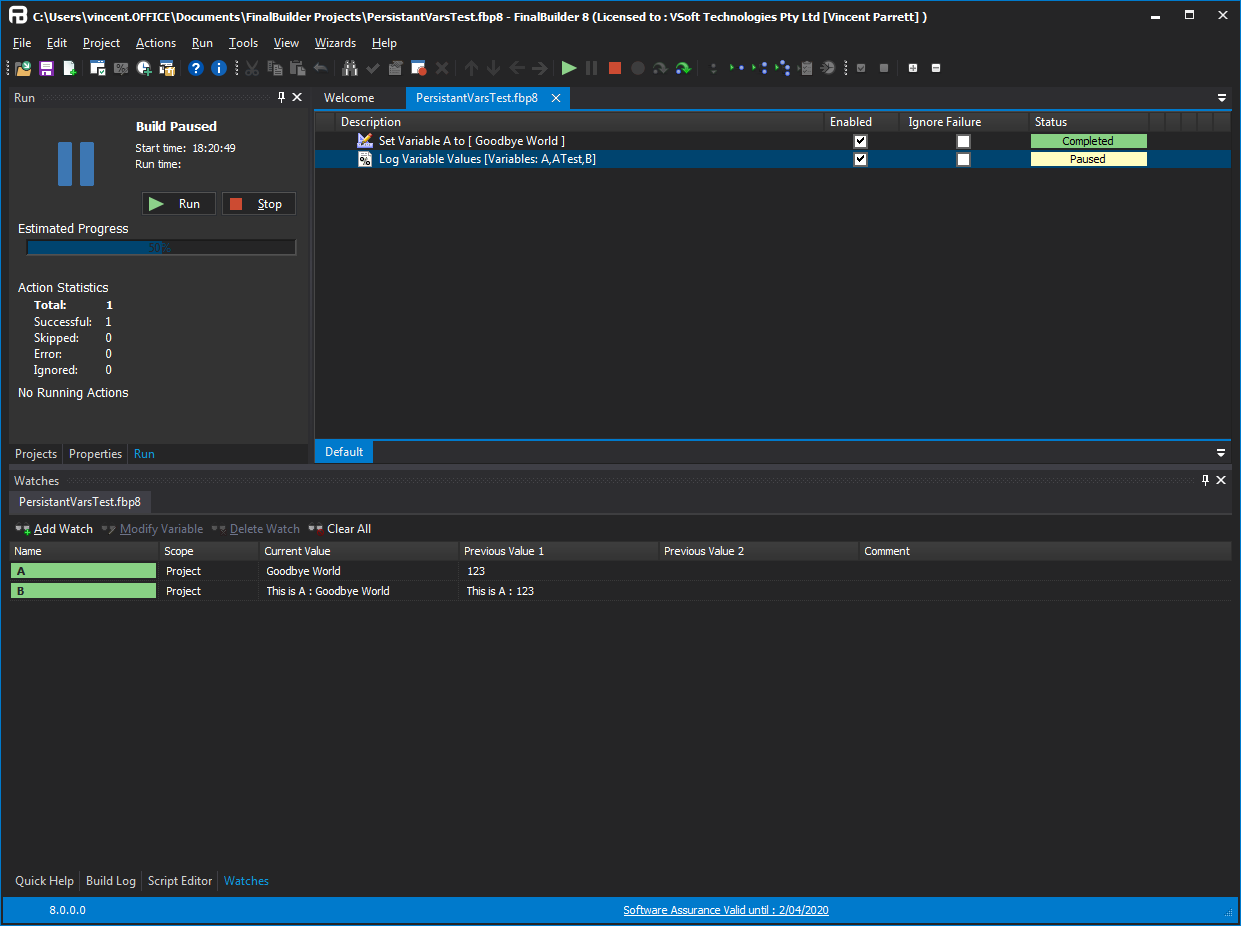Start the build with the green play icon
1241x926 pixels.
click(x=569, y=68)
